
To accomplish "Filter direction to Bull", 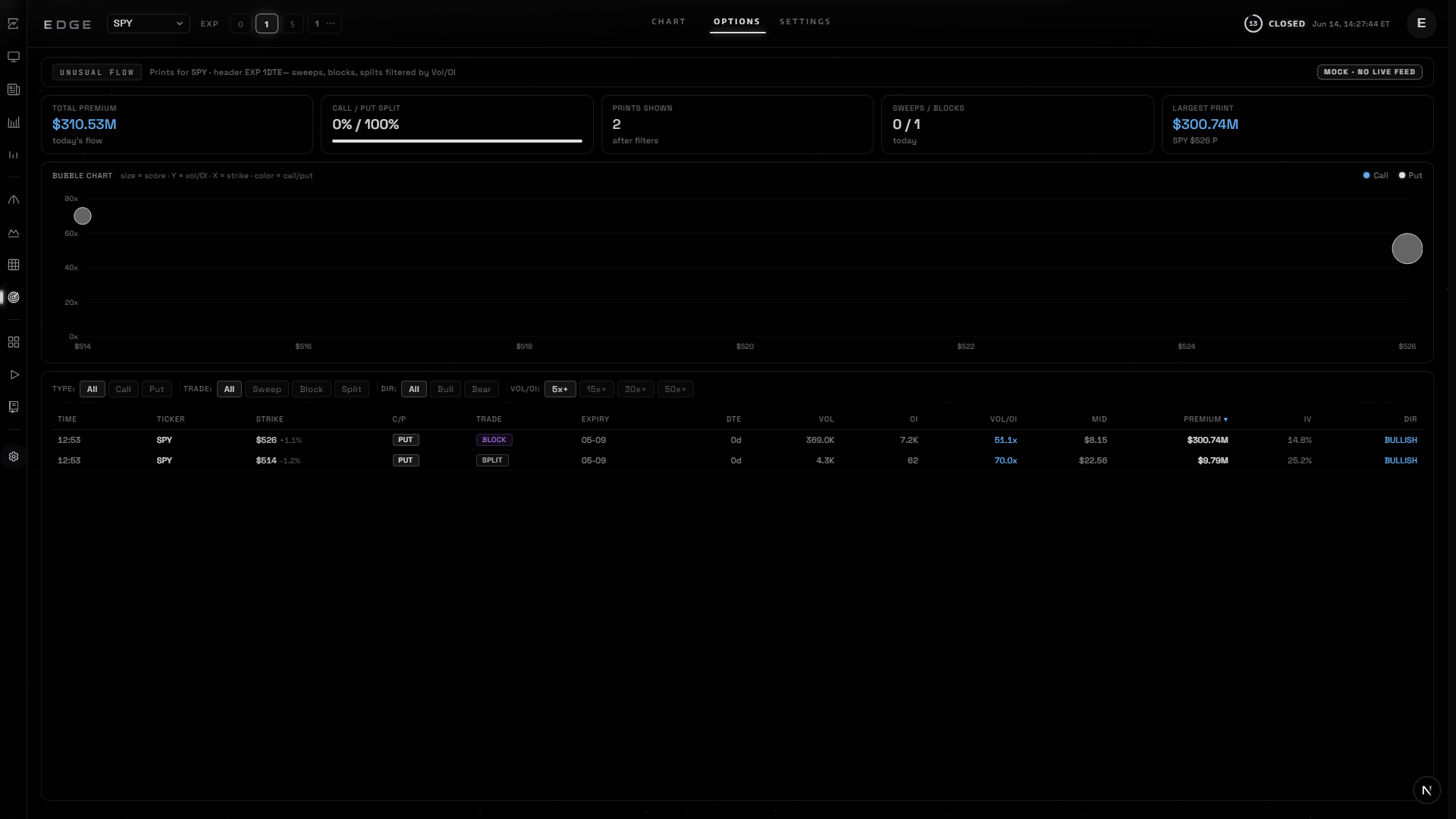I will (x=445, y=389).
